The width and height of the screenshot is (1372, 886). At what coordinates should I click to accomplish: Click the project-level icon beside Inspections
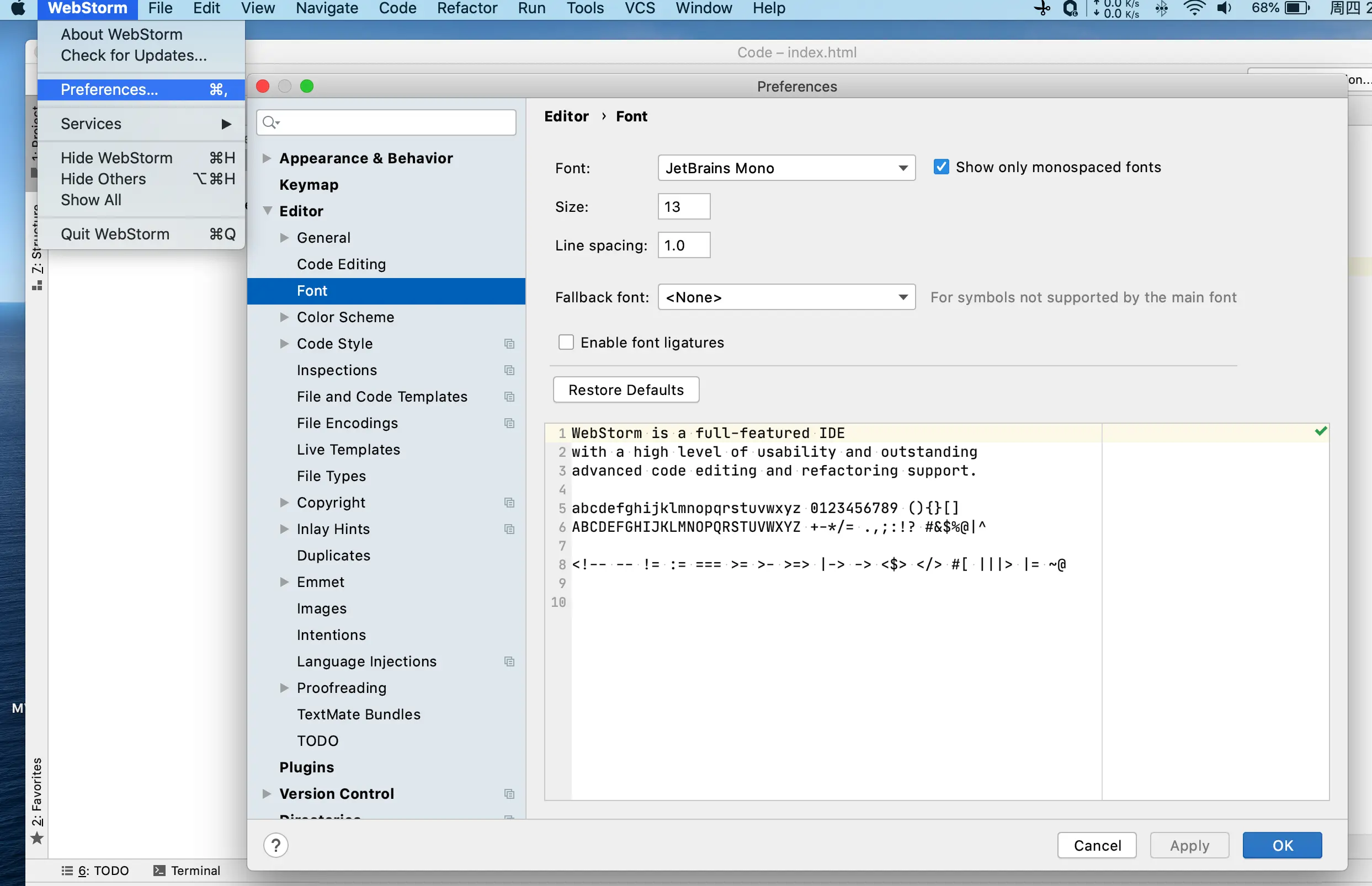tap(509, 370)
